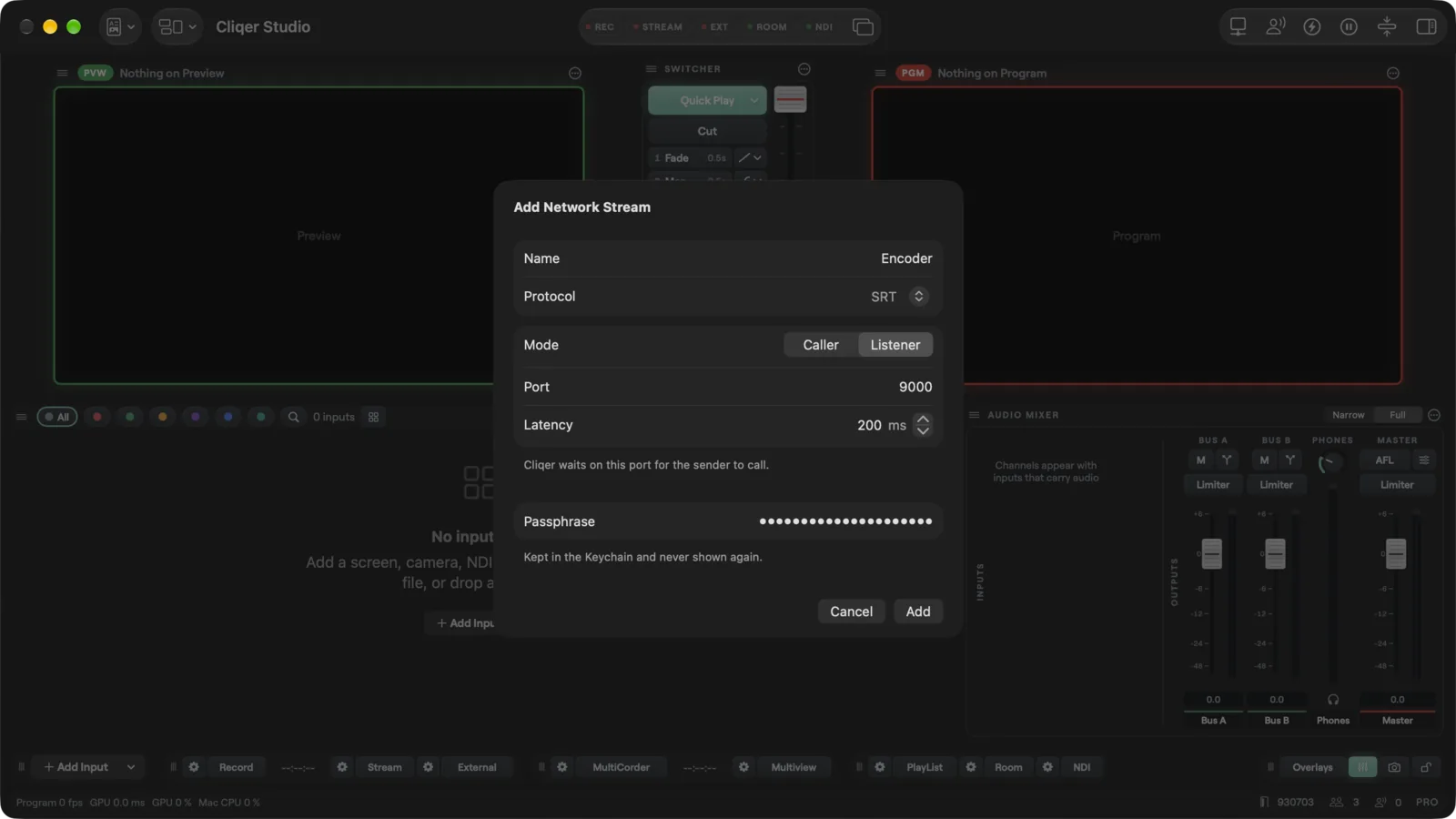The width and height of the screenshot is (1456, 819).
Task: Switch audio mixer to Narrow view
Action: tap(1348, 415)
